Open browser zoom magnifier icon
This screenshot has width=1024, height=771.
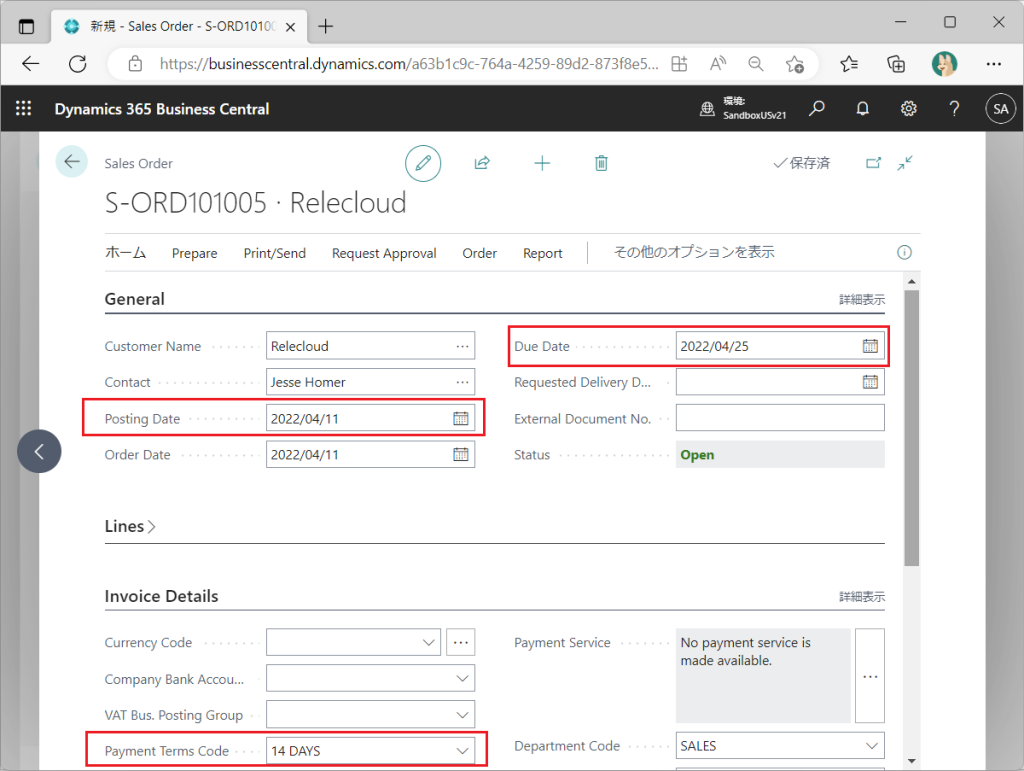[756, 63]
